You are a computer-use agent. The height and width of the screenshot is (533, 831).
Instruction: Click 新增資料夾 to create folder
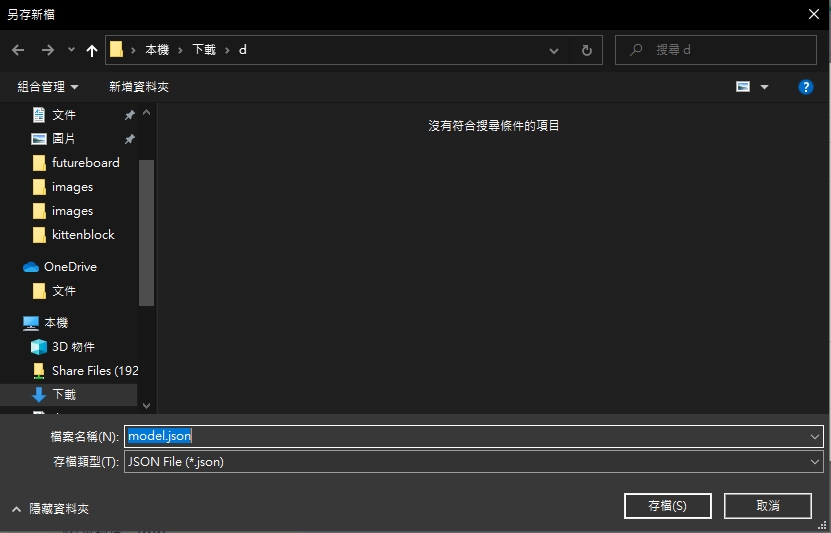click(139, 87)
